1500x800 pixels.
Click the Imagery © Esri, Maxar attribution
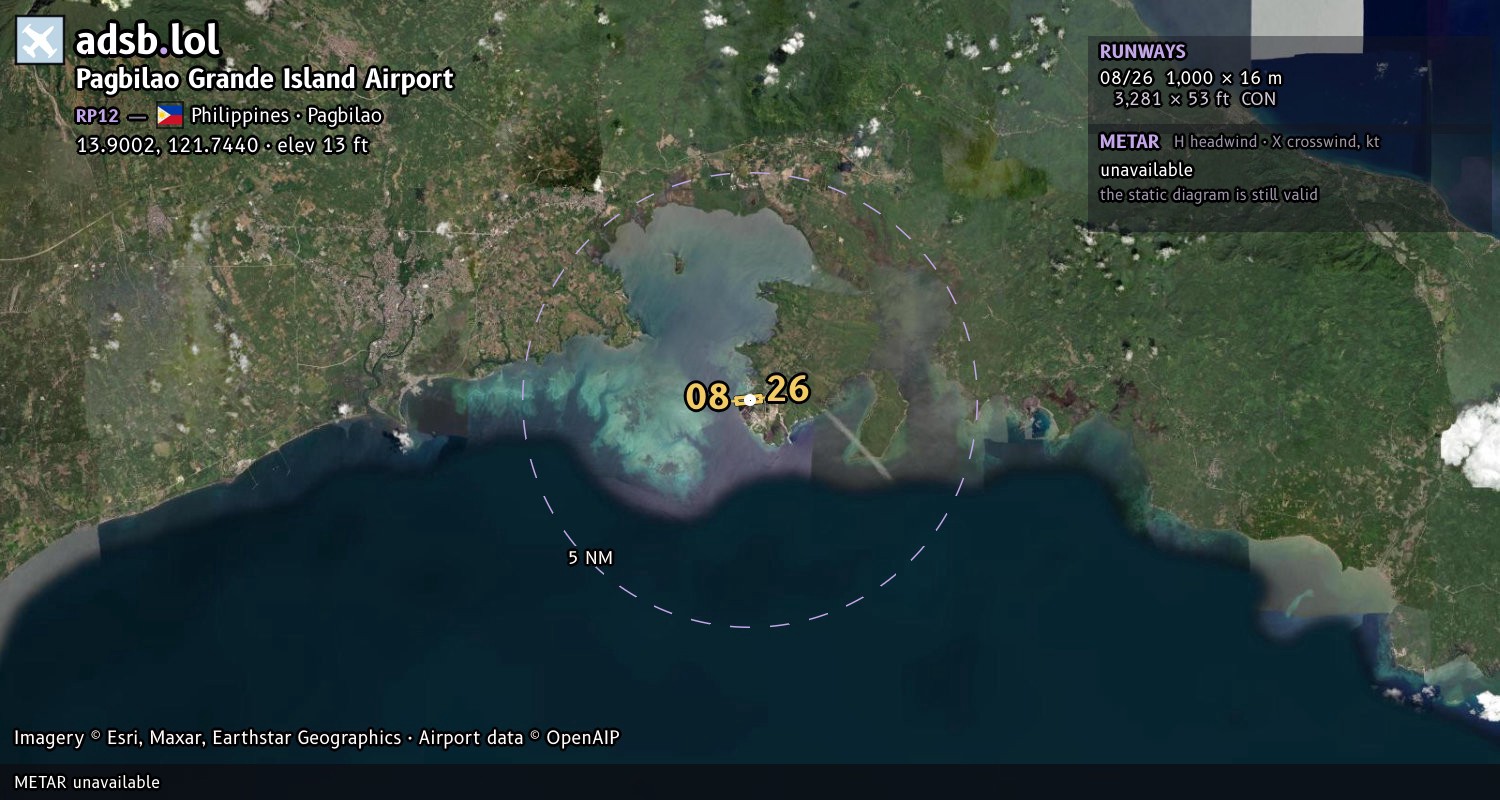click(x=317, y=738)
